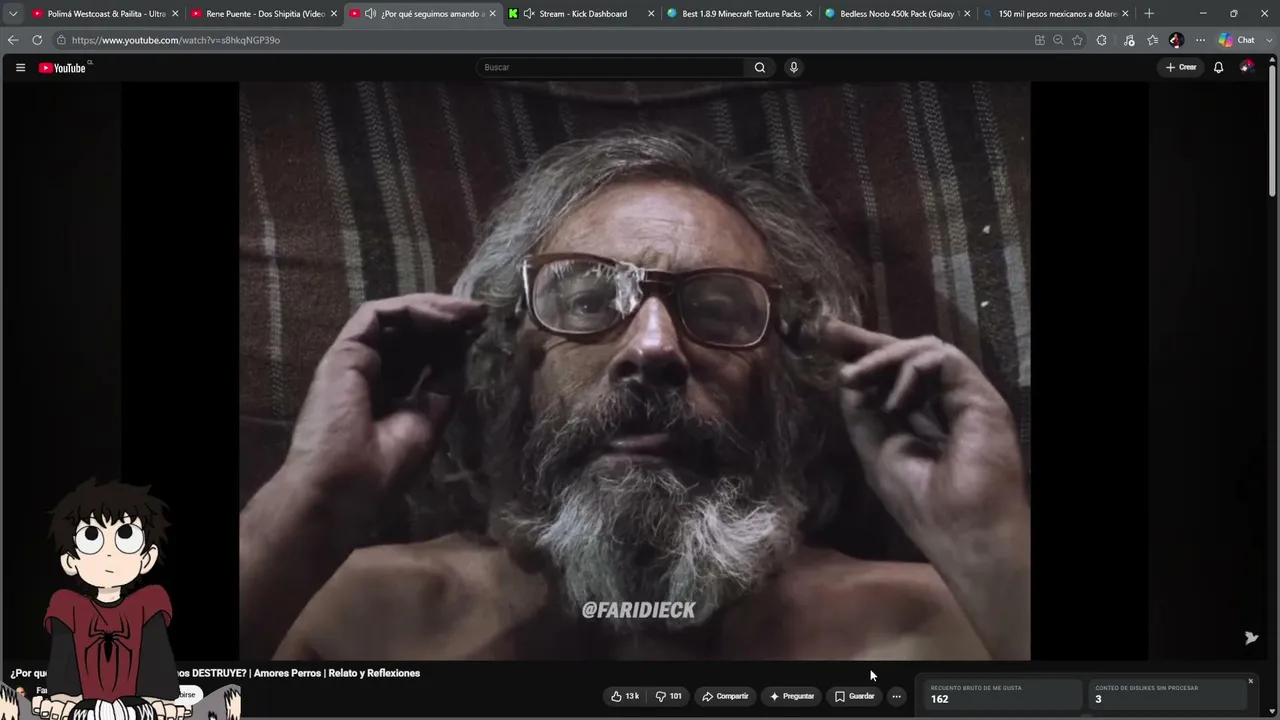Close the 'Polimá Westcoast & Pailita' tab
The image size is (1280, 720).
coord(176,14)
